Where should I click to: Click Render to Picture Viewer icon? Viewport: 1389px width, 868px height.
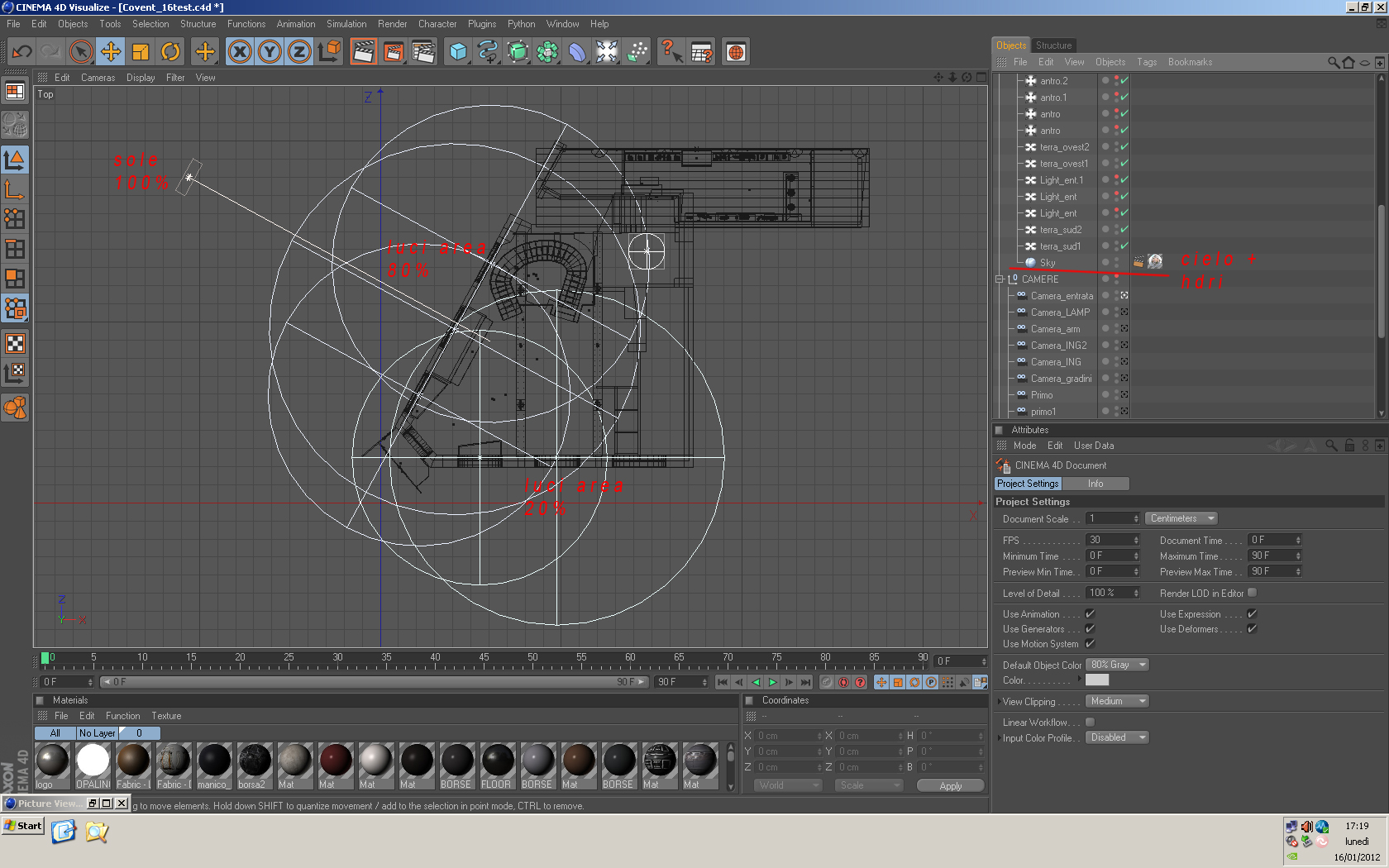pyautogui.click(x=394, y=52)
